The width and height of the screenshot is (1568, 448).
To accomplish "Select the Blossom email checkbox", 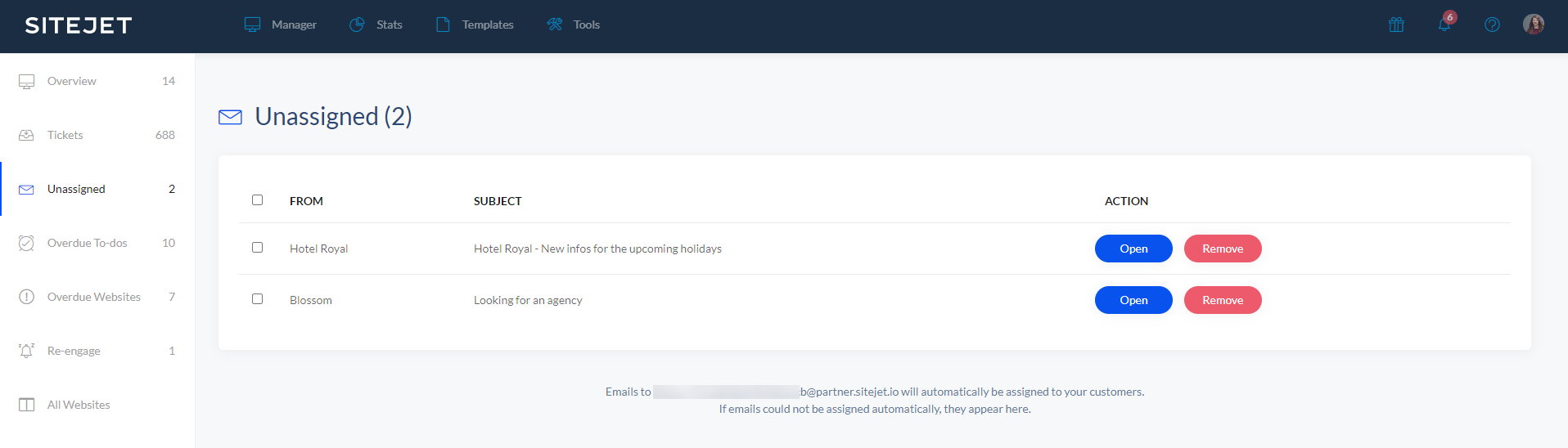I will pyautogui.click(x=258, y=299).
